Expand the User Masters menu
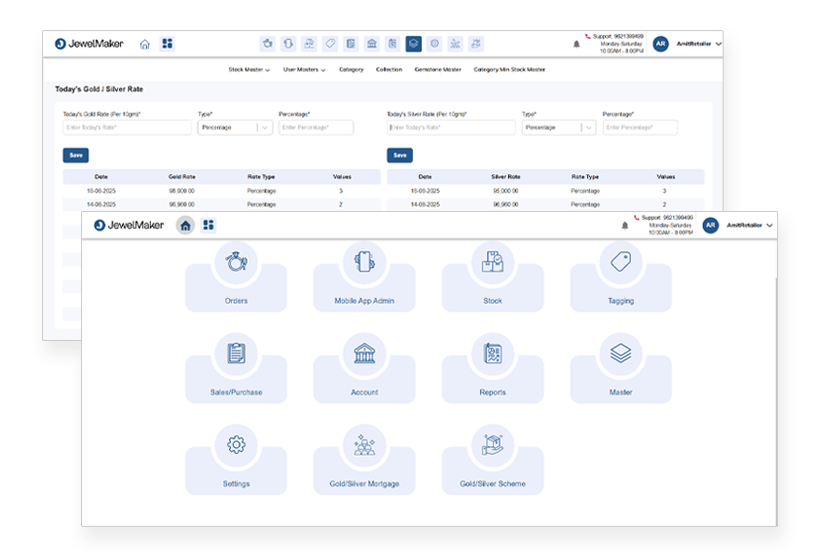Screen dimensions: 819x557 point(304,69)
